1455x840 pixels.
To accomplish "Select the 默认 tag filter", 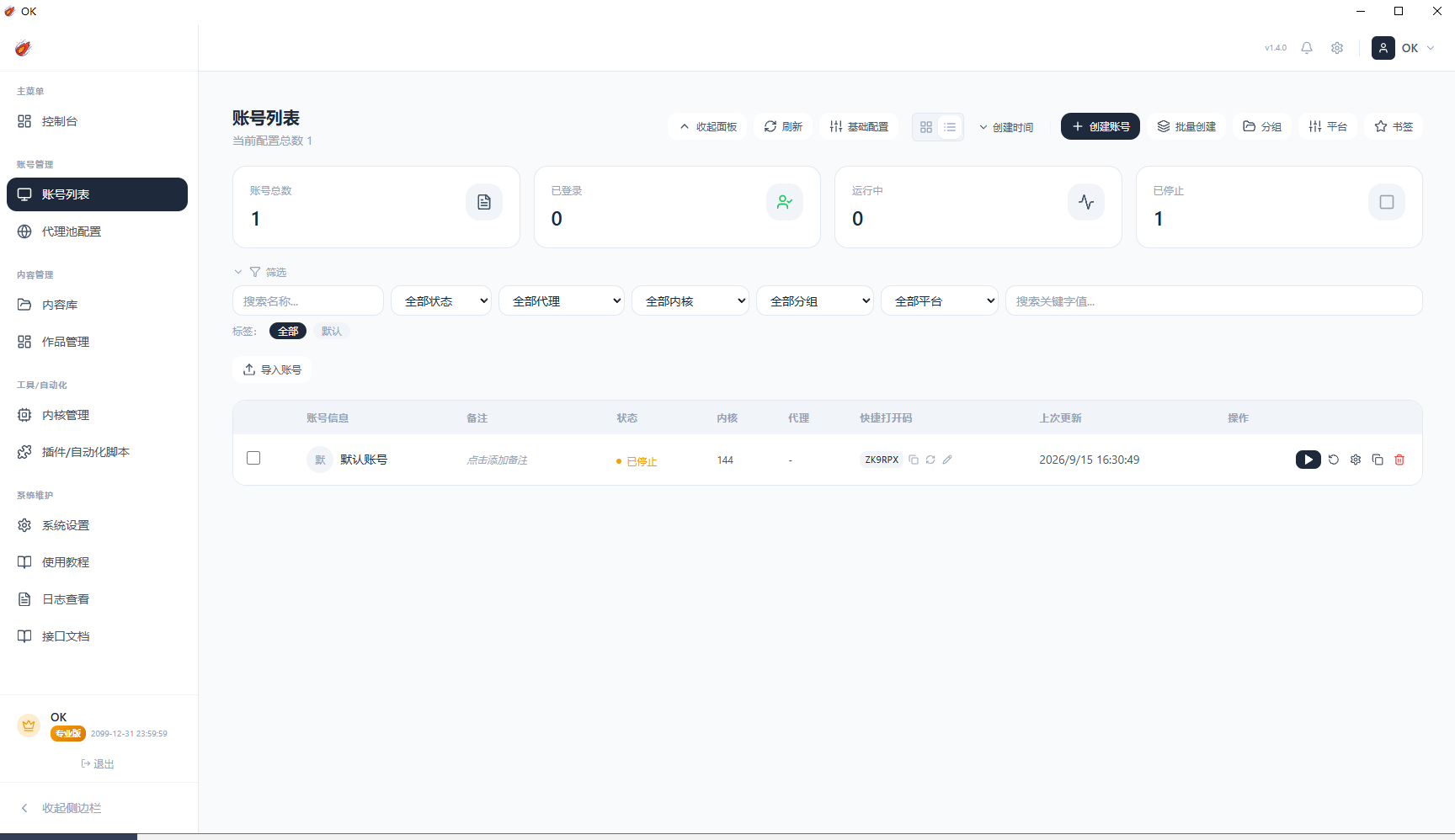I will click(332, 331).
